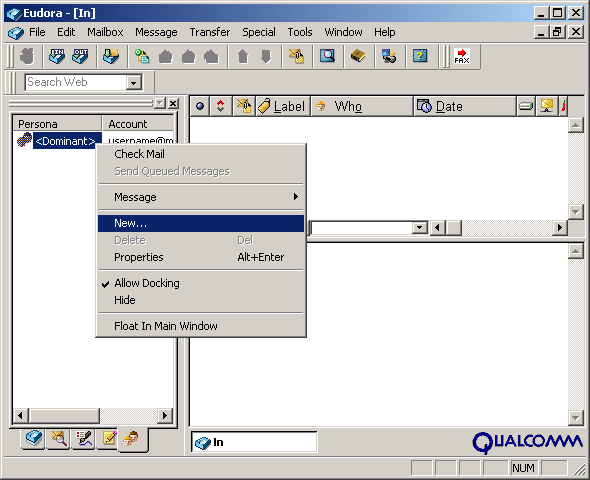Click the Reply toolbar icon
590x480 pixels.
point(166,56)
